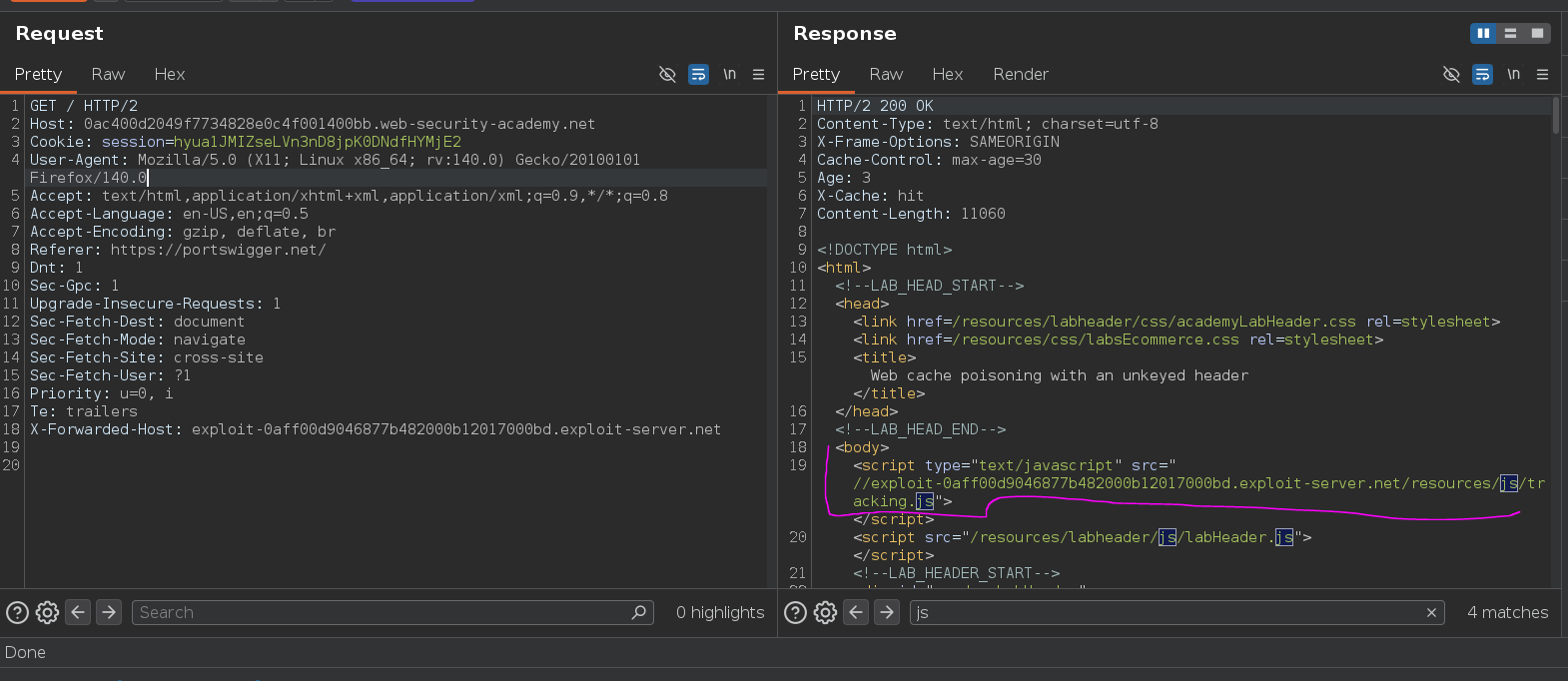Click '4 matches' label in Response panel

click(x=1508, y=612)
